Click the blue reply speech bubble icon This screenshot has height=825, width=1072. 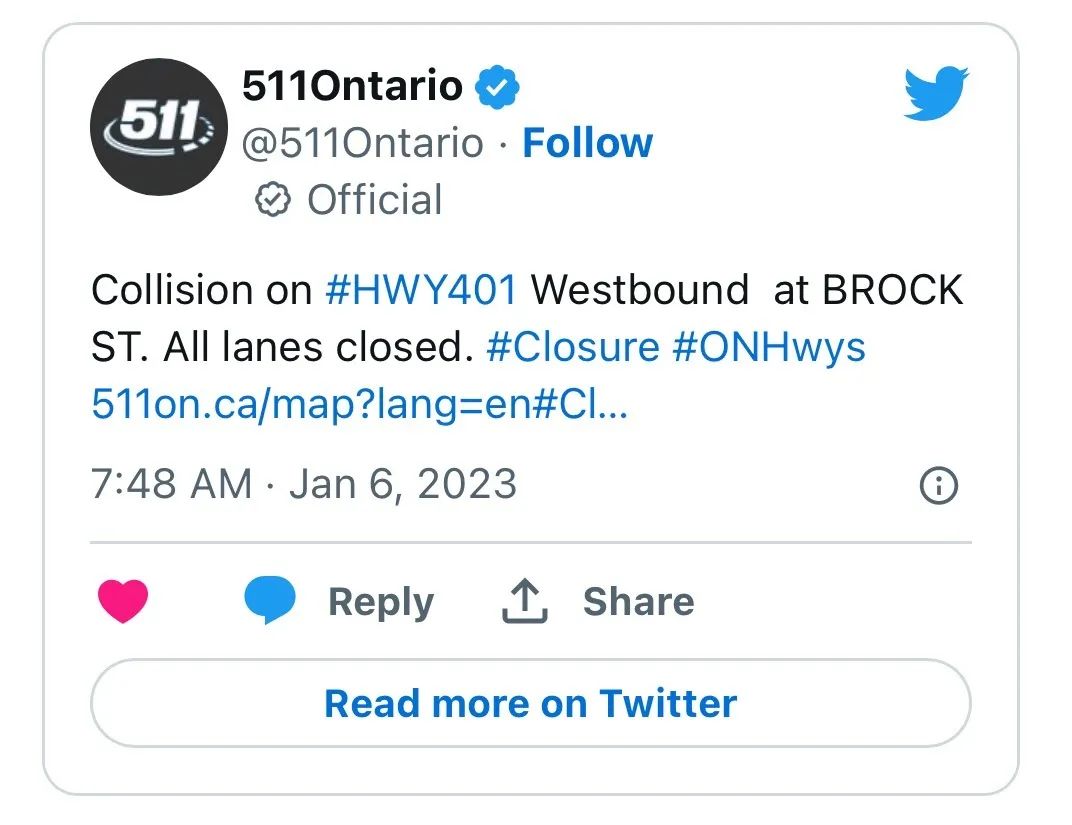point(270,599)
